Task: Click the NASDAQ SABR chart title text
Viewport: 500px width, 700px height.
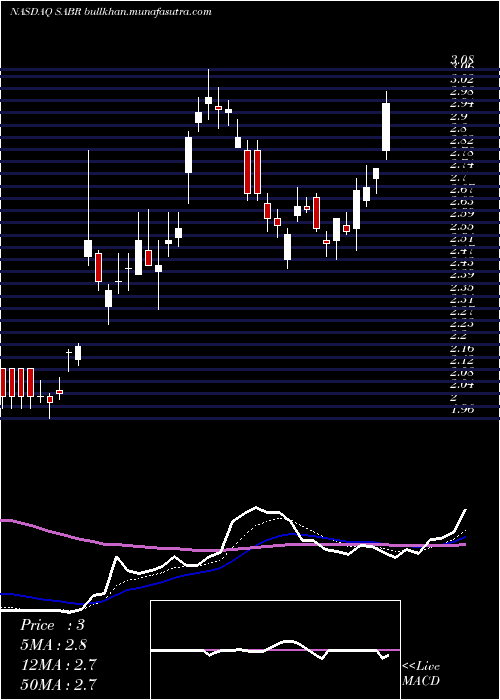Action: pos(110,12)
